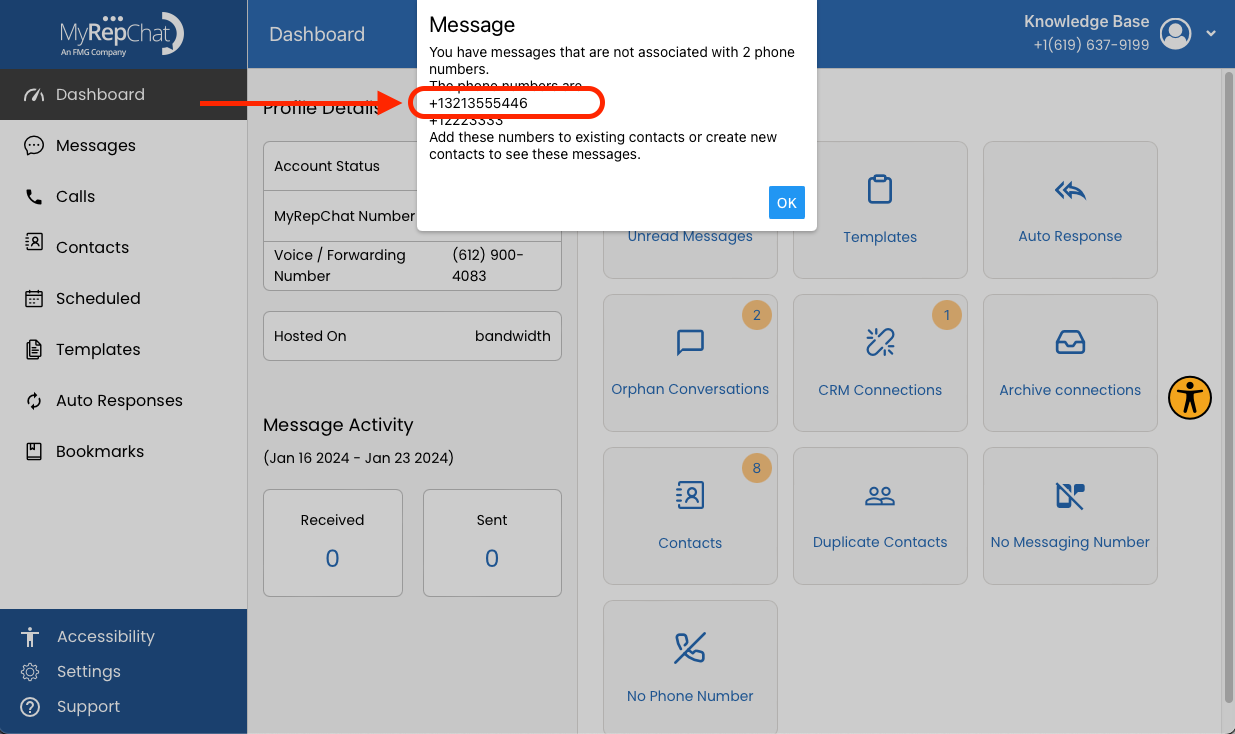Click the sidebar Templates document icon

(34, 349)
